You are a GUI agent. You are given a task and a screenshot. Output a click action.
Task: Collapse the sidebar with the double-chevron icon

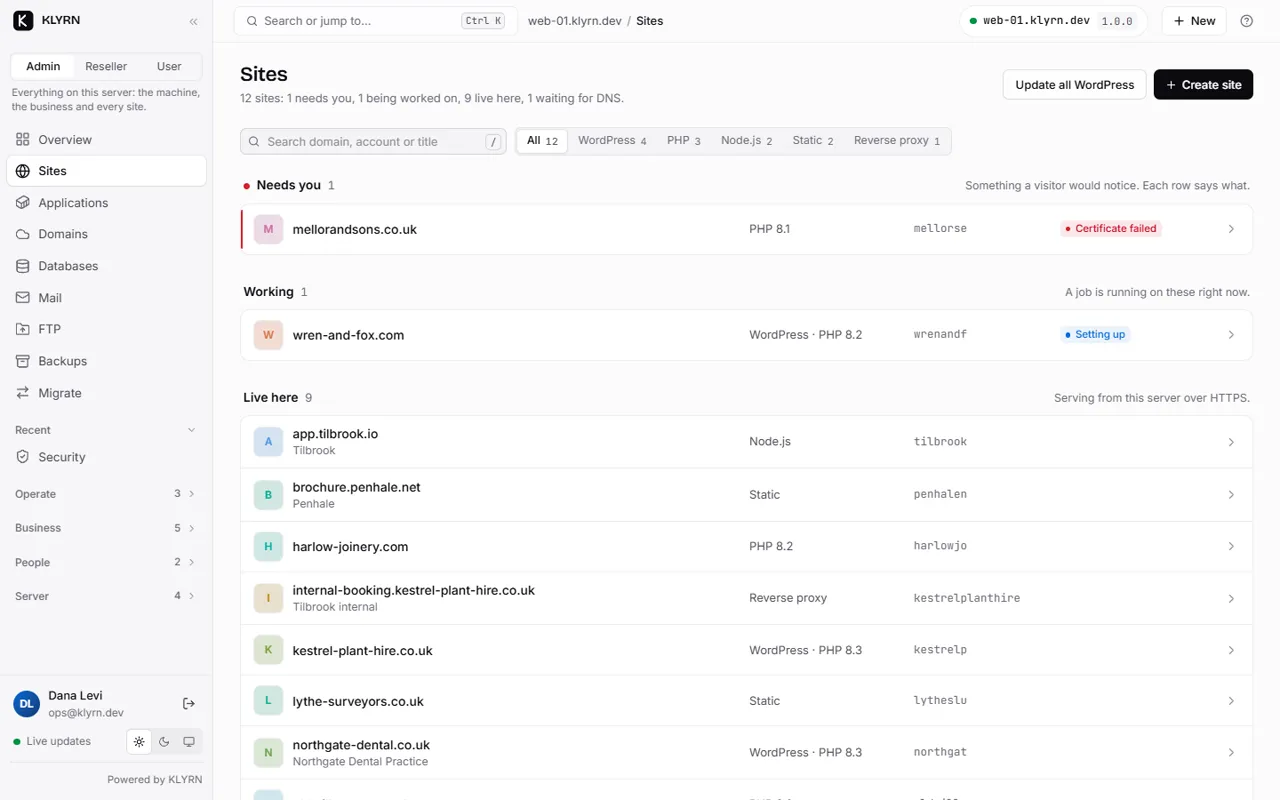tap(193, 21)
